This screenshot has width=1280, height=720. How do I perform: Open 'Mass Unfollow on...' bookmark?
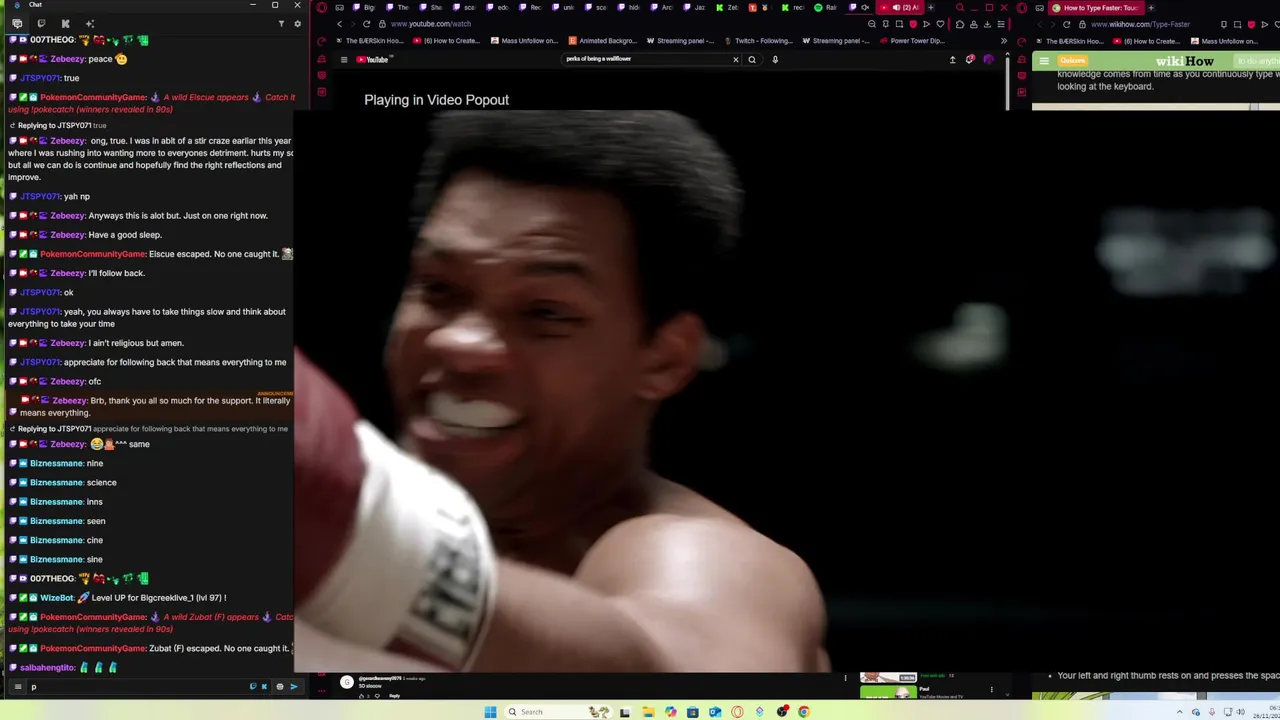pyautogui.click(x=524, y=41)
